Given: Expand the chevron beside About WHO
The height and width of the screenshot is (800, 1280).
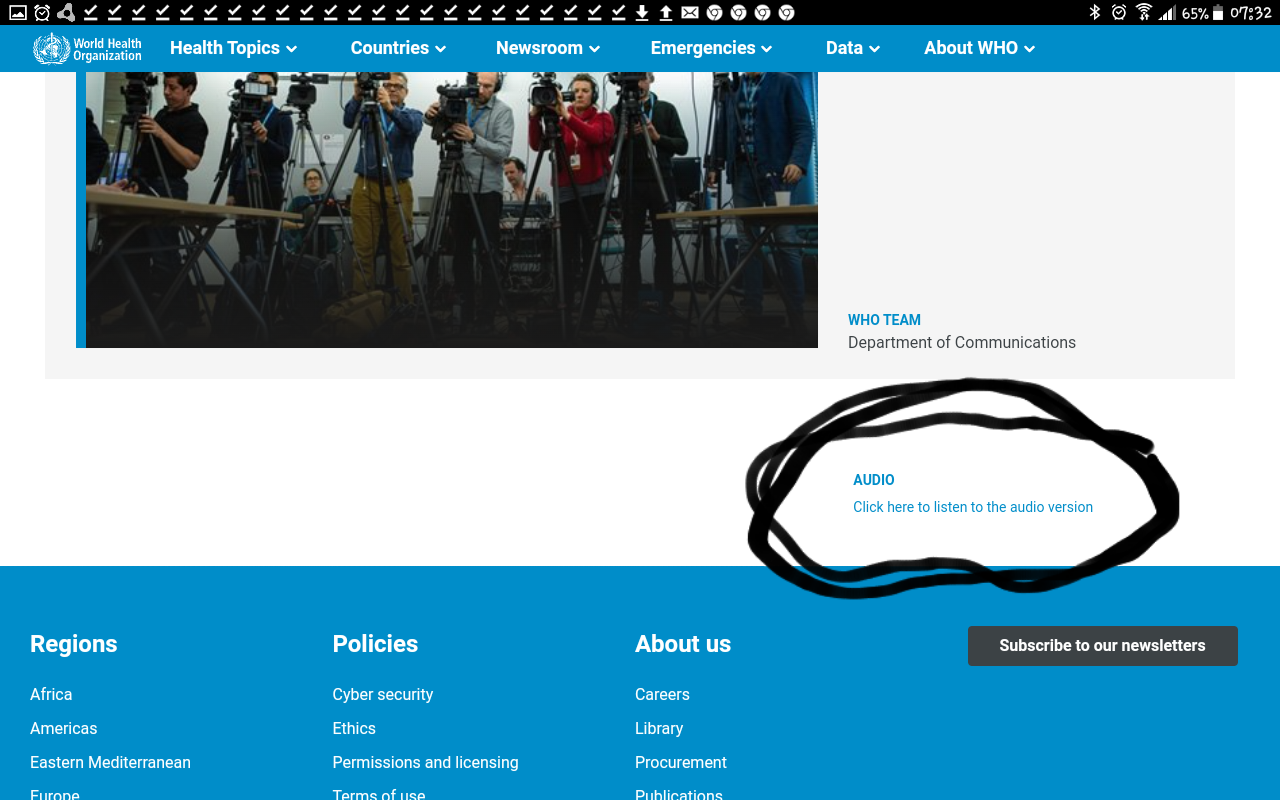Looking at the screenshot, I should coord(1030,49).
